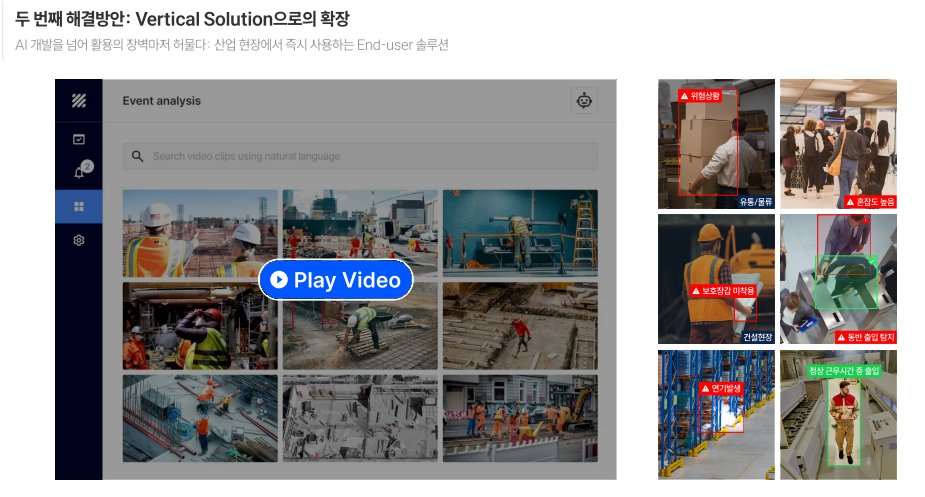The width and height of the screenshot is (925, 497).
Task: Open thumbnail of two workers in hard hats
Action: [200, 233]
